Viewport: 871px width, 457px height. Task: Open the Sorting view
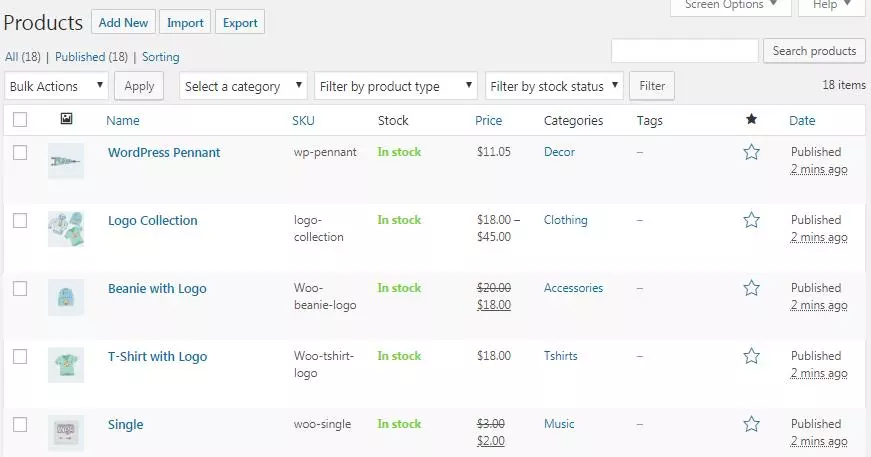(161, 57)
